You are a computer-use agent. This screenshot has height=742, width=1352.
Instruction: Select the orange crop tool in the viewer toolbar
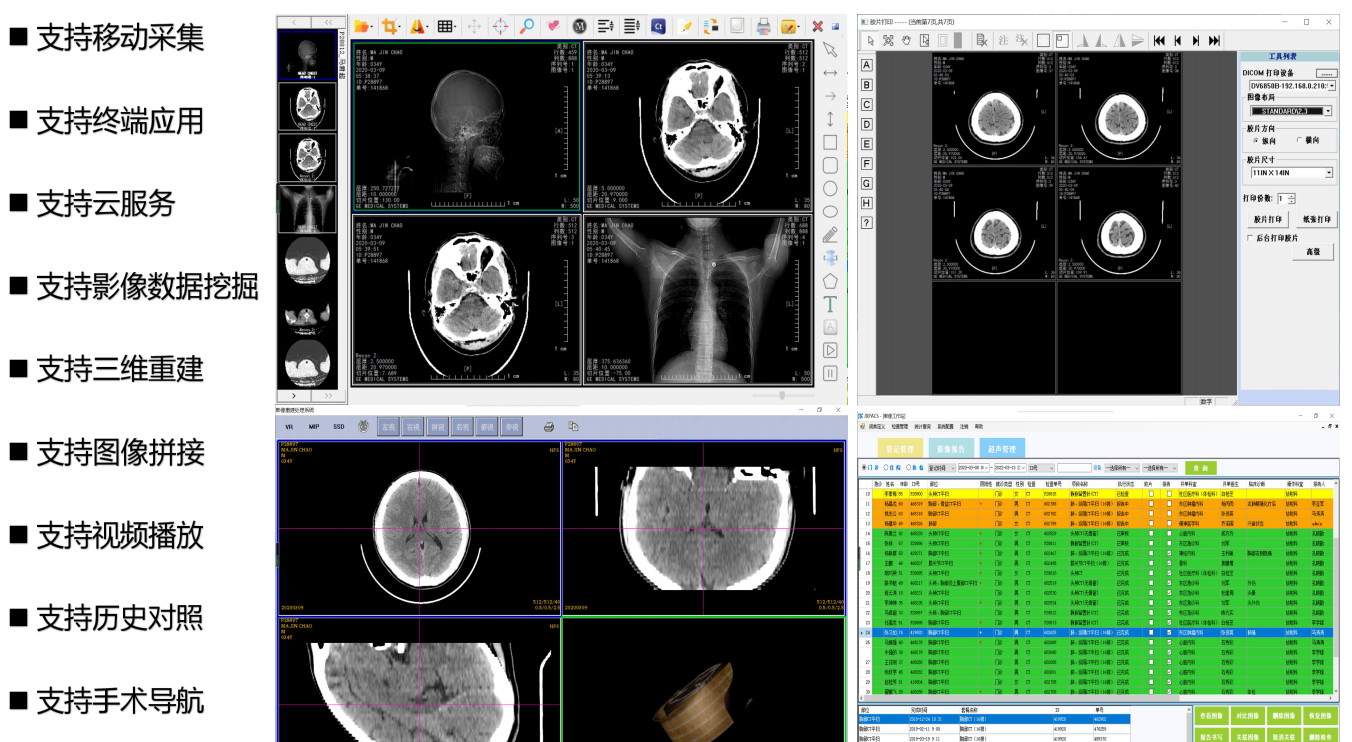(390, 26)
